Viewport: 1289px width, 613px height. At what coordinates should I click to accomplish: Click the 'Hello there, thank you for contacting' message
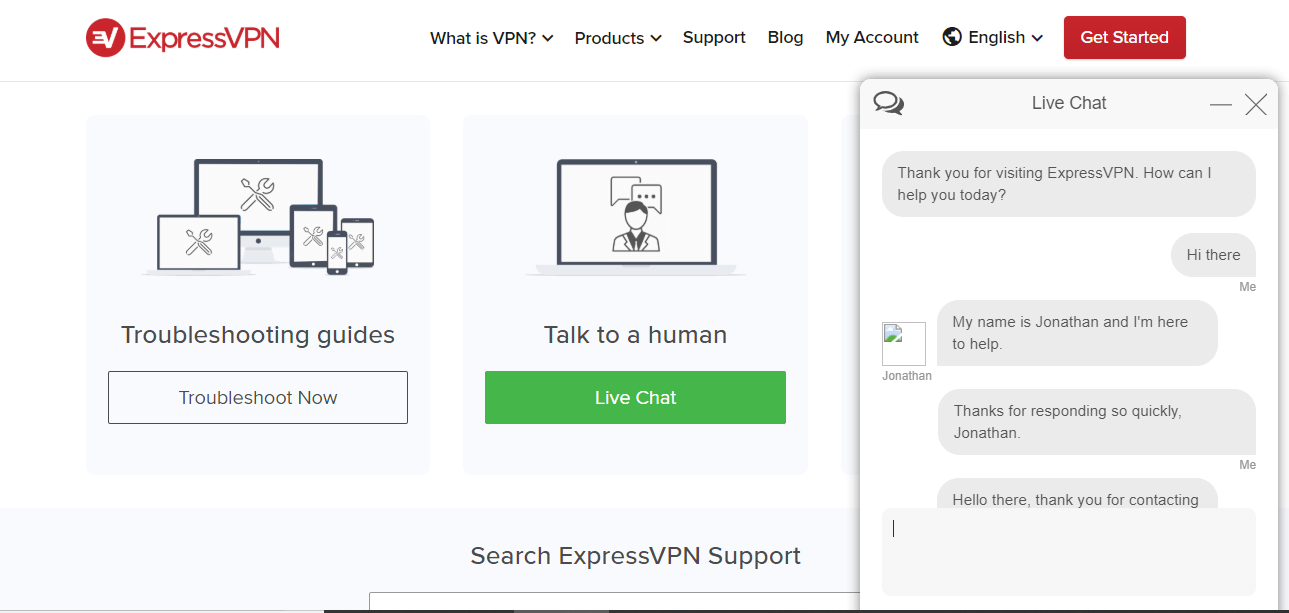pyautogui.click(x=1077, y=493)
